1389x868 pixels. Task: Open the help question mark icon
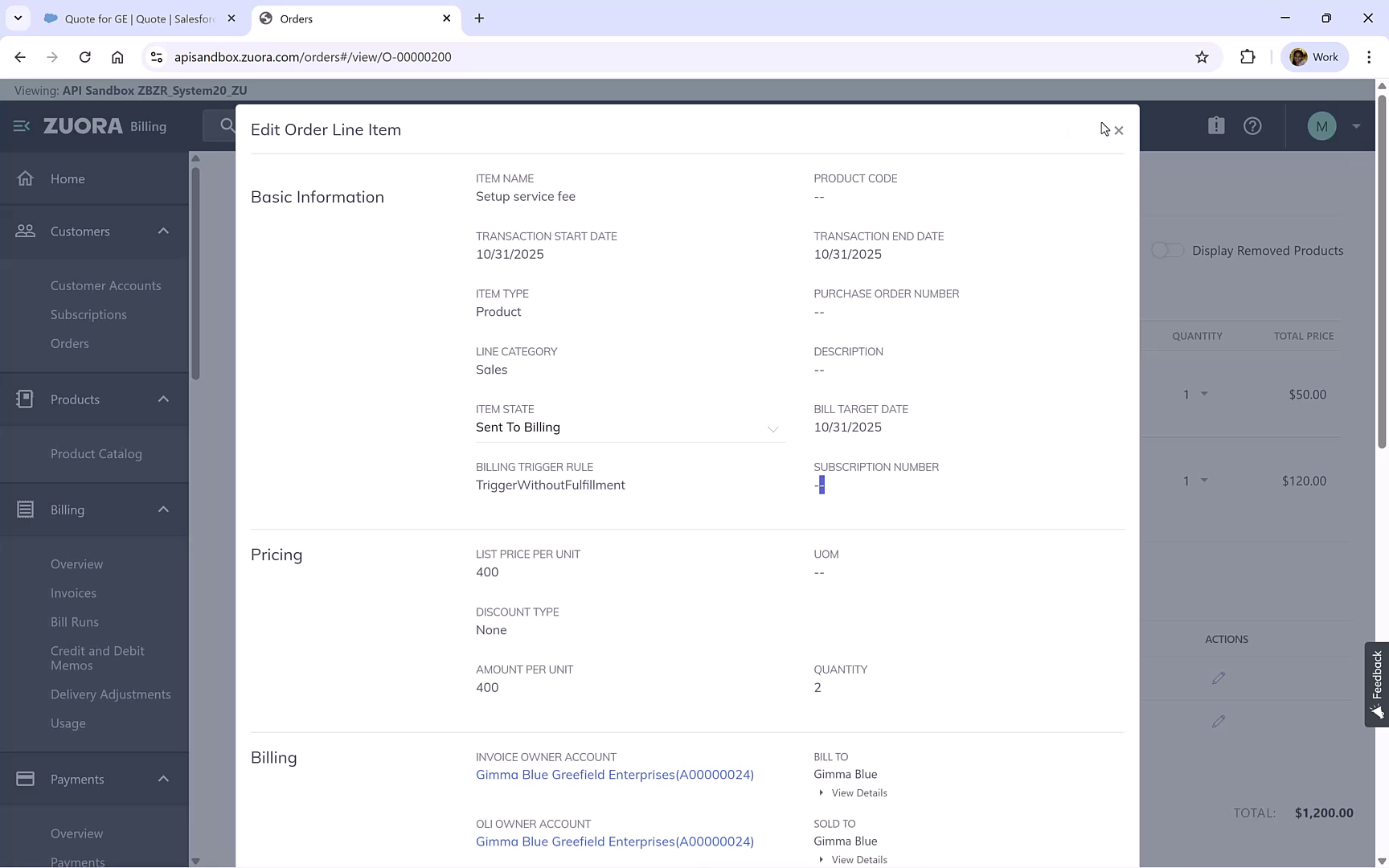coord(1253,125)
